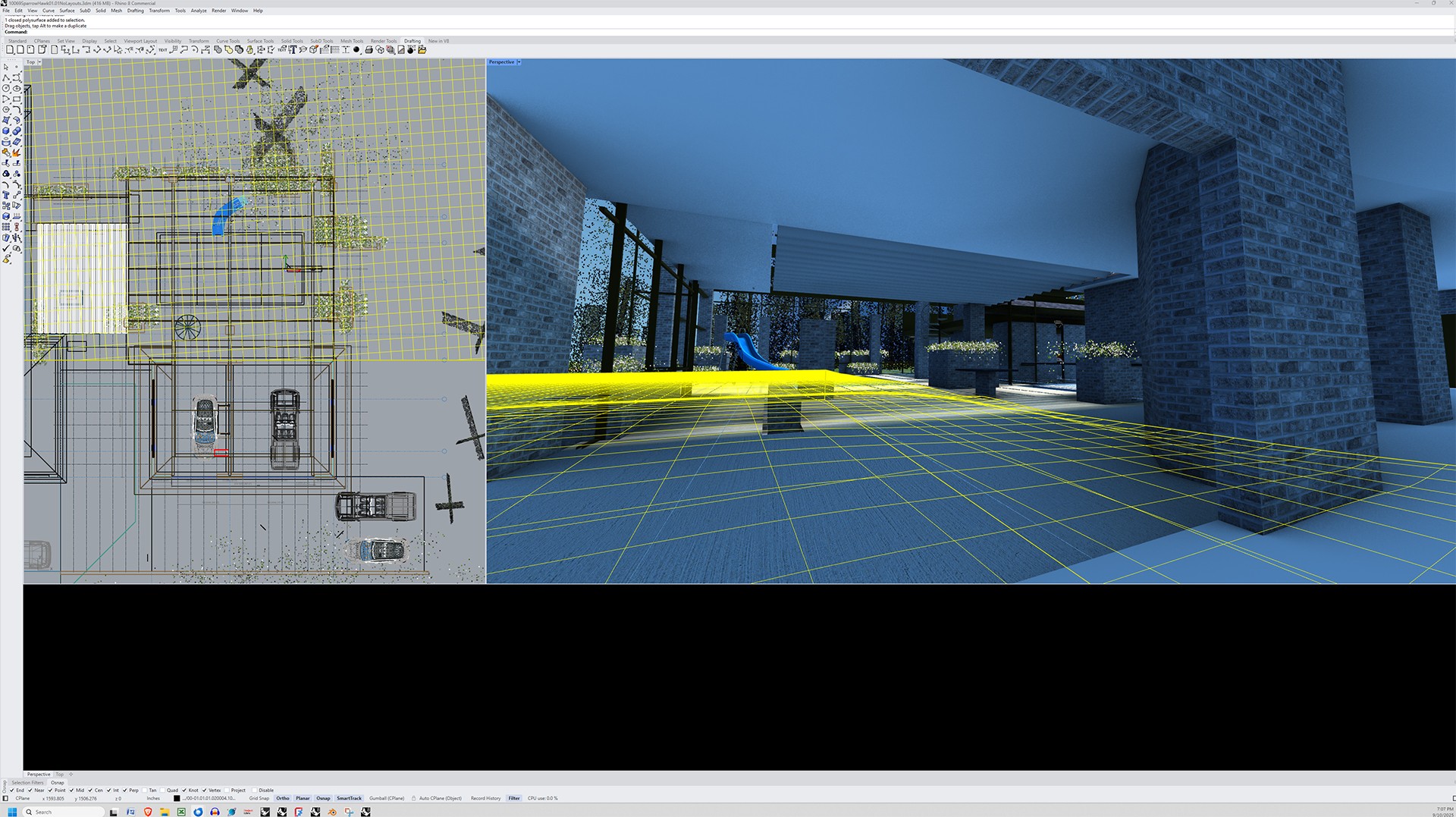
Task: Click the black layer color swatch
Action: coord(177,798)
